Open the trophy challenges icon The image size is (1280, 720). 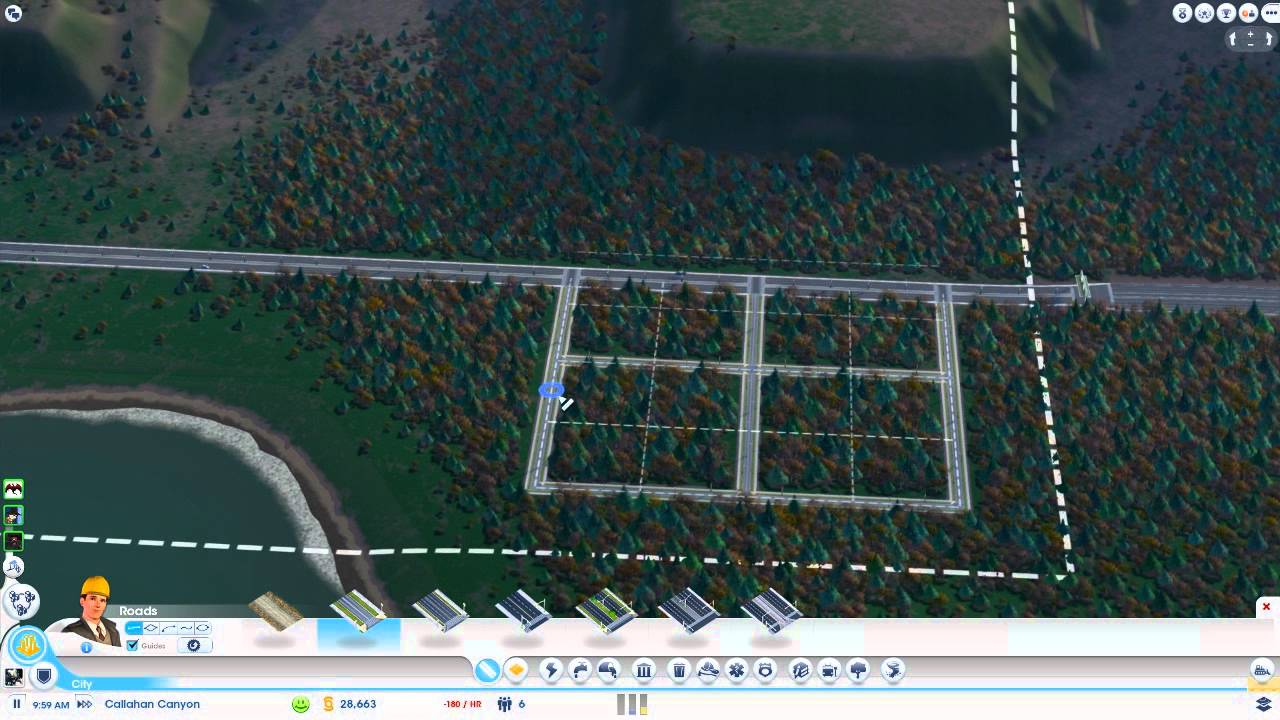coord(1226,13)
